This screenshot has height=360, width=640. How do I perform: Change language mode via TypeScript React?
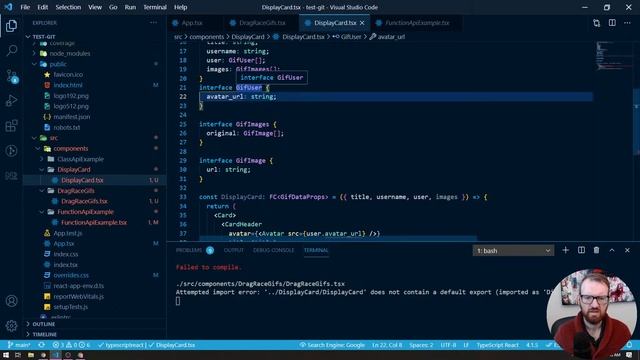pos(498,345)
